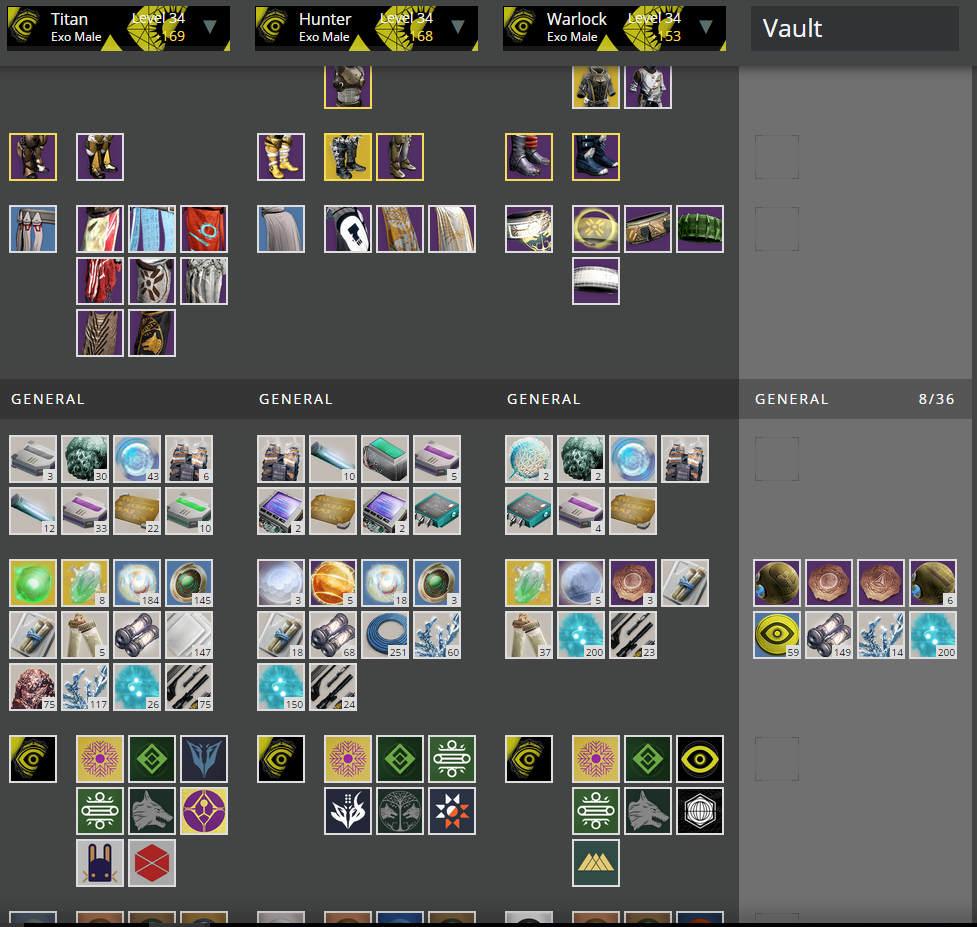This screenshot has width=977, height=927.
Task: Select the Hunter white wolf-tree emblem
Action: [x=400, y=811]
